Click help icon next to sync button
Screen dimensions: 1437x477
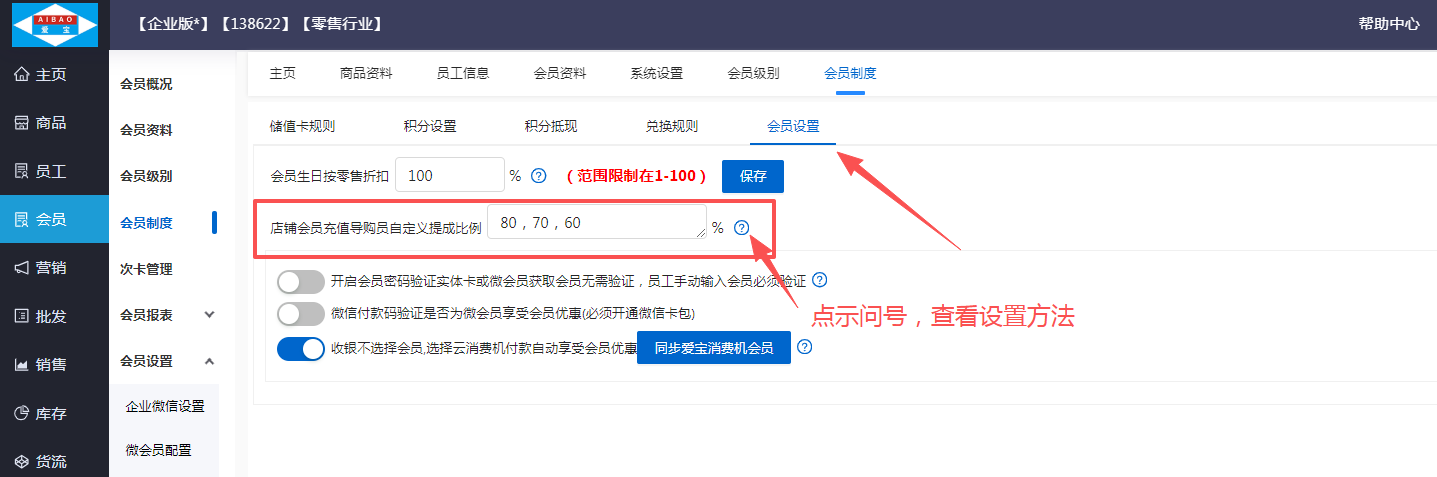804,348
